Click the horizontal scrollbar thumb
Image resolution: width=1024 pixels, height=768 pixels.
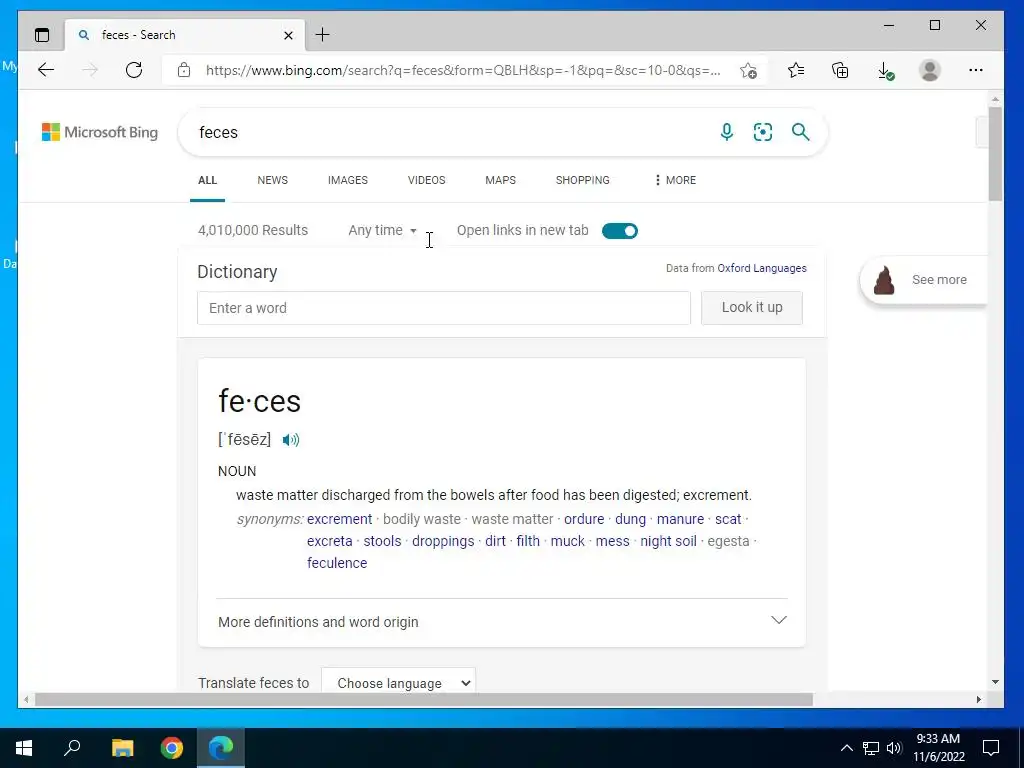(424, 699)
